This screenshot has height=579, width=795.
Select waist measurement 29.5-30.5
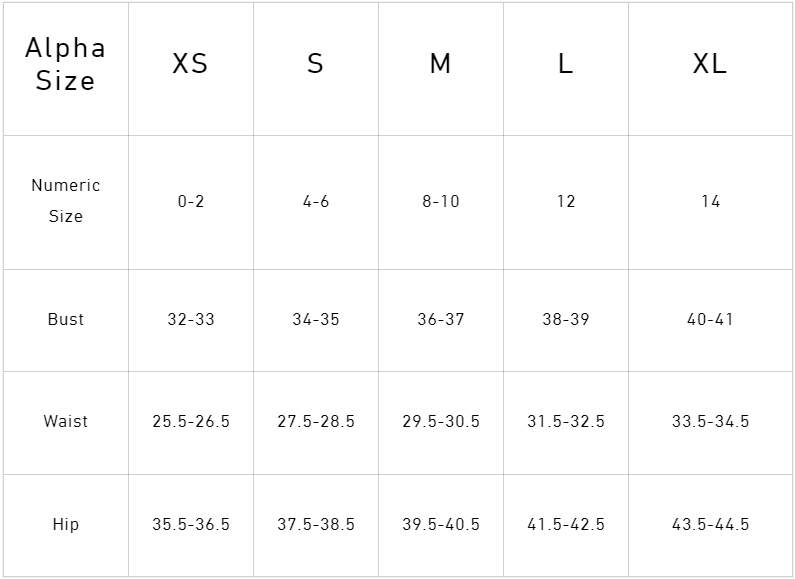pyautogui.click(x=441, y=422)
